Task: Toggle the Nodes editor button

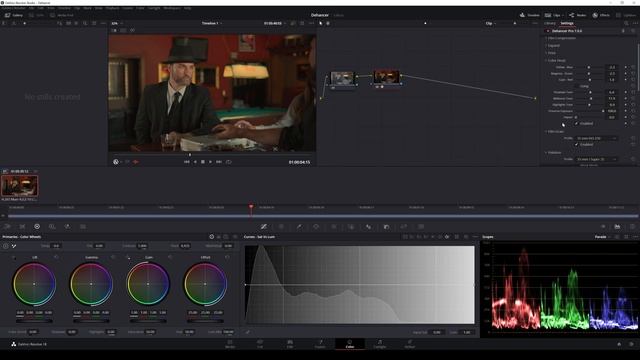Action: coord(578,15)
